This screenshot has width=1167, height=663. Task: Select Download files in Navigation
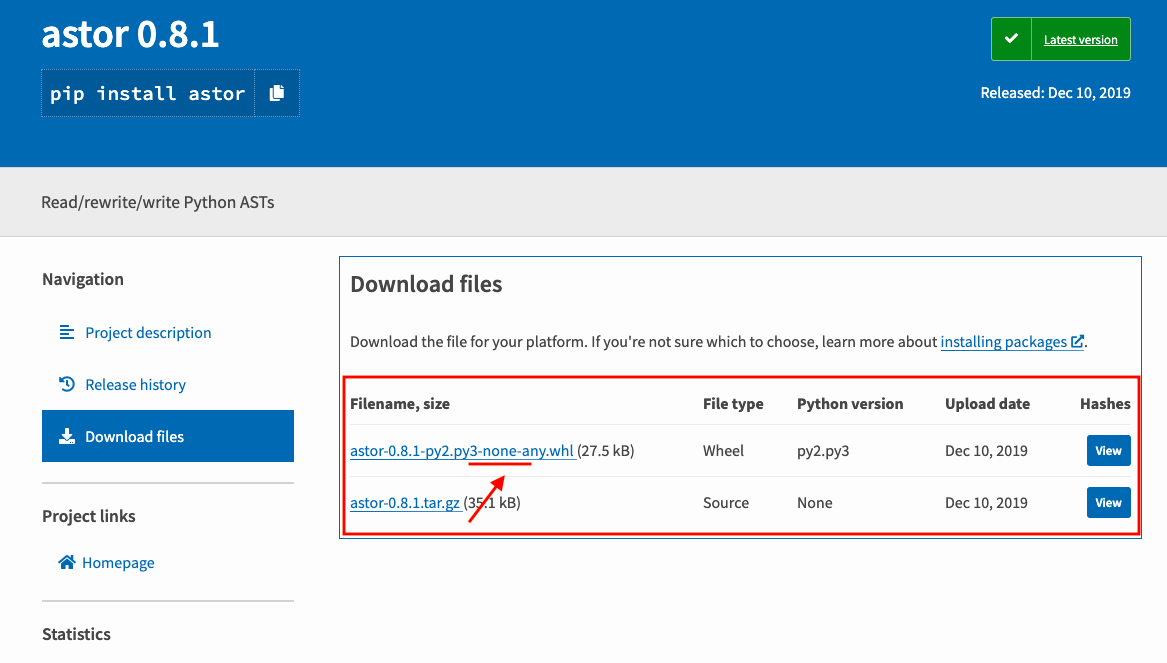pos(167,436)
